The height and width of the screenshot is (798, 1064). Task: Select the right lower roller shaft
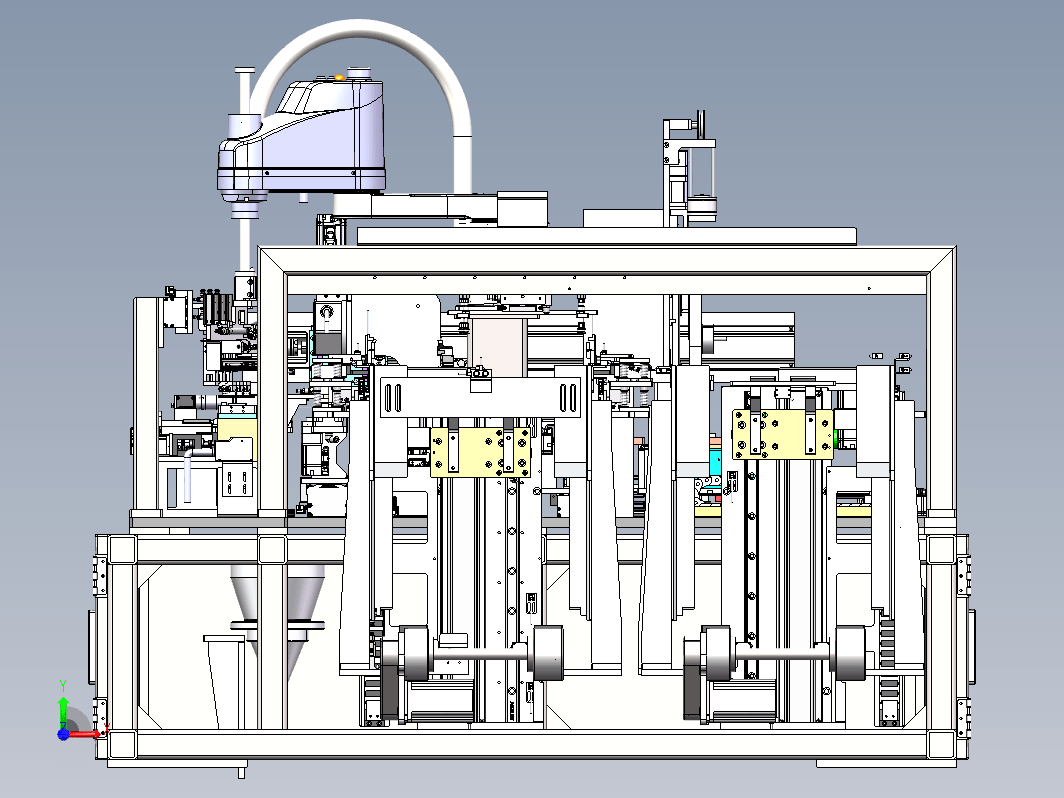pyautogui.click(x=782, y=653)
